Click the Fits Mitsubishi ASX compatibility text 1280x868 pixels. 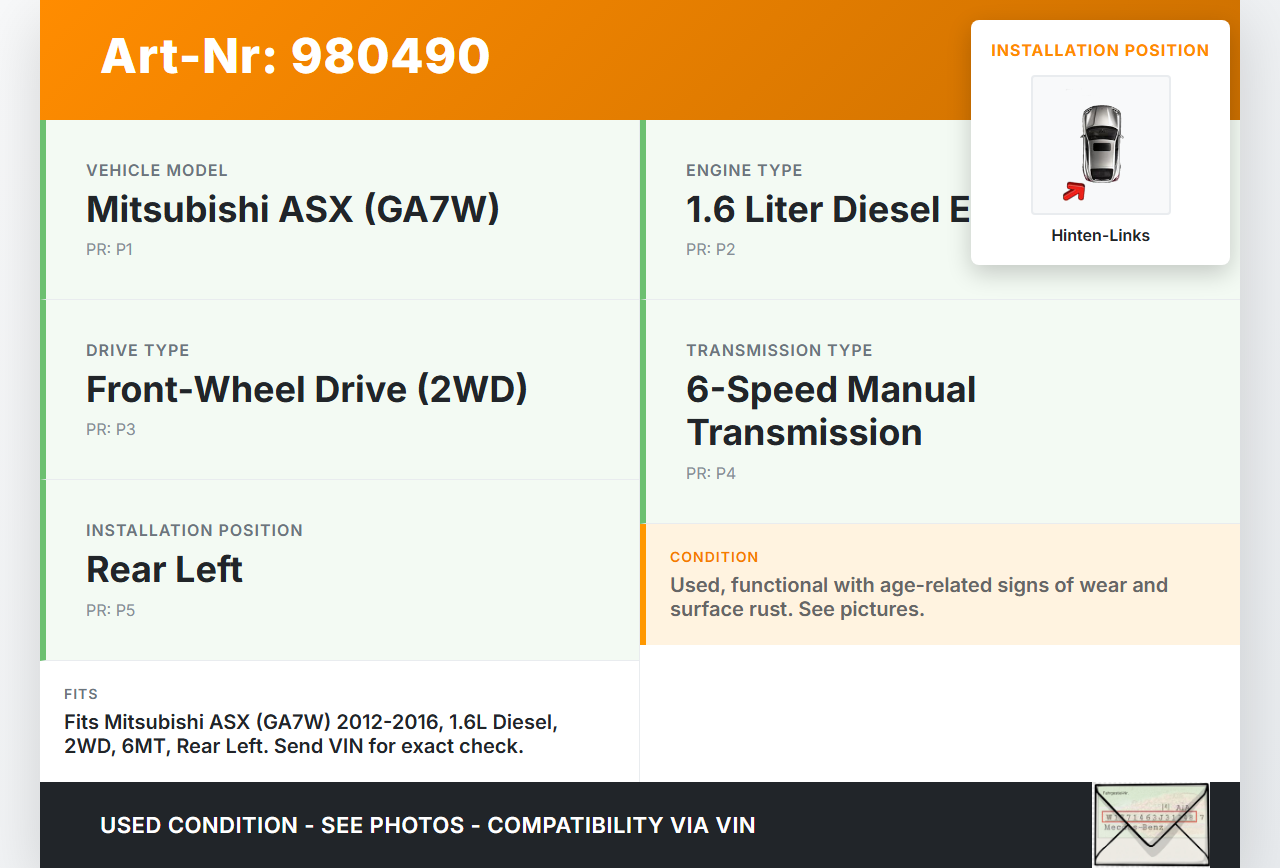(310, 734)
